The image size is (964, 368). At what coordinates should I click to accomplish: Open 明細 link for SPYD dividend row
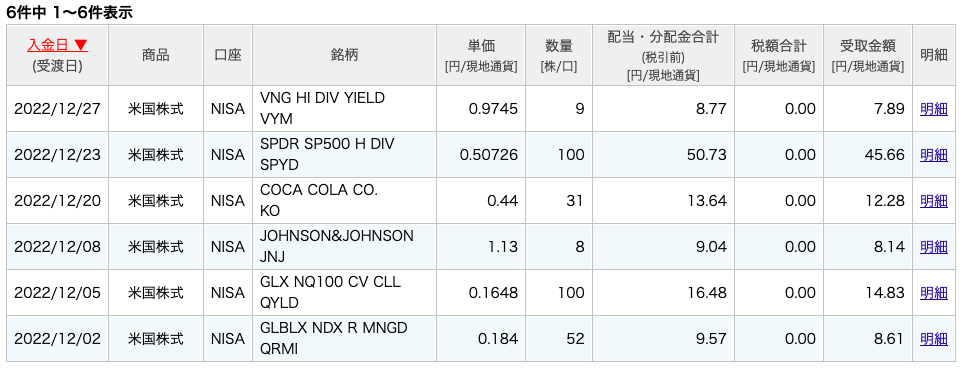click(x=933, y=155)
